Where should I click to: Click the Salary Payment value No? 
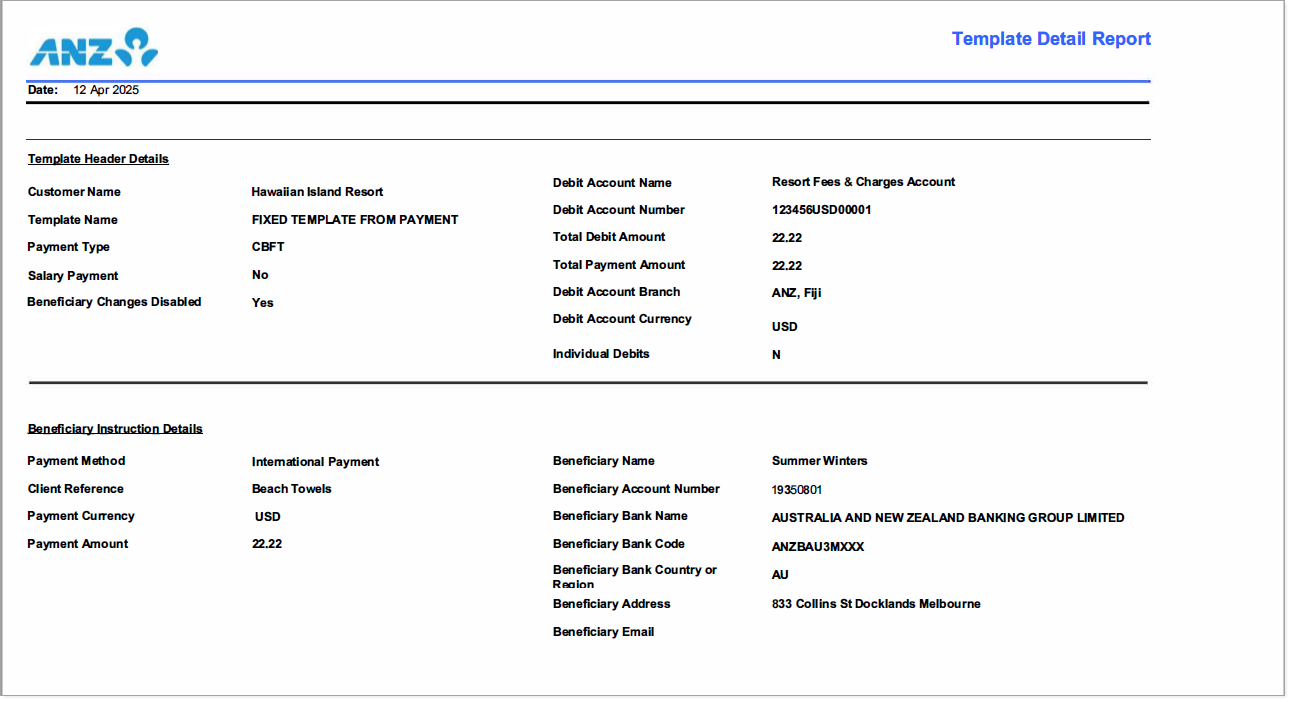[x=260, y=274]
